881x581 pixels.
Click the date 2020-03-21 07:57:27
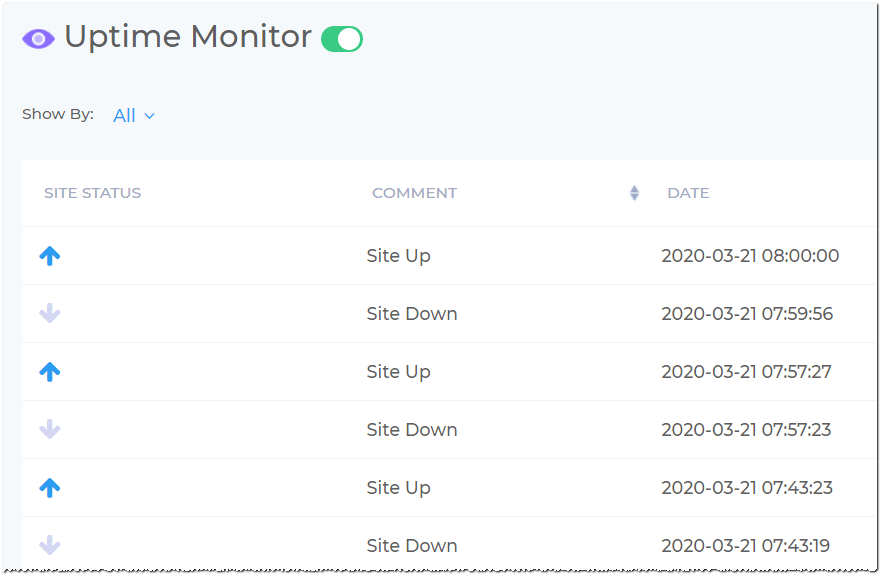746,371
